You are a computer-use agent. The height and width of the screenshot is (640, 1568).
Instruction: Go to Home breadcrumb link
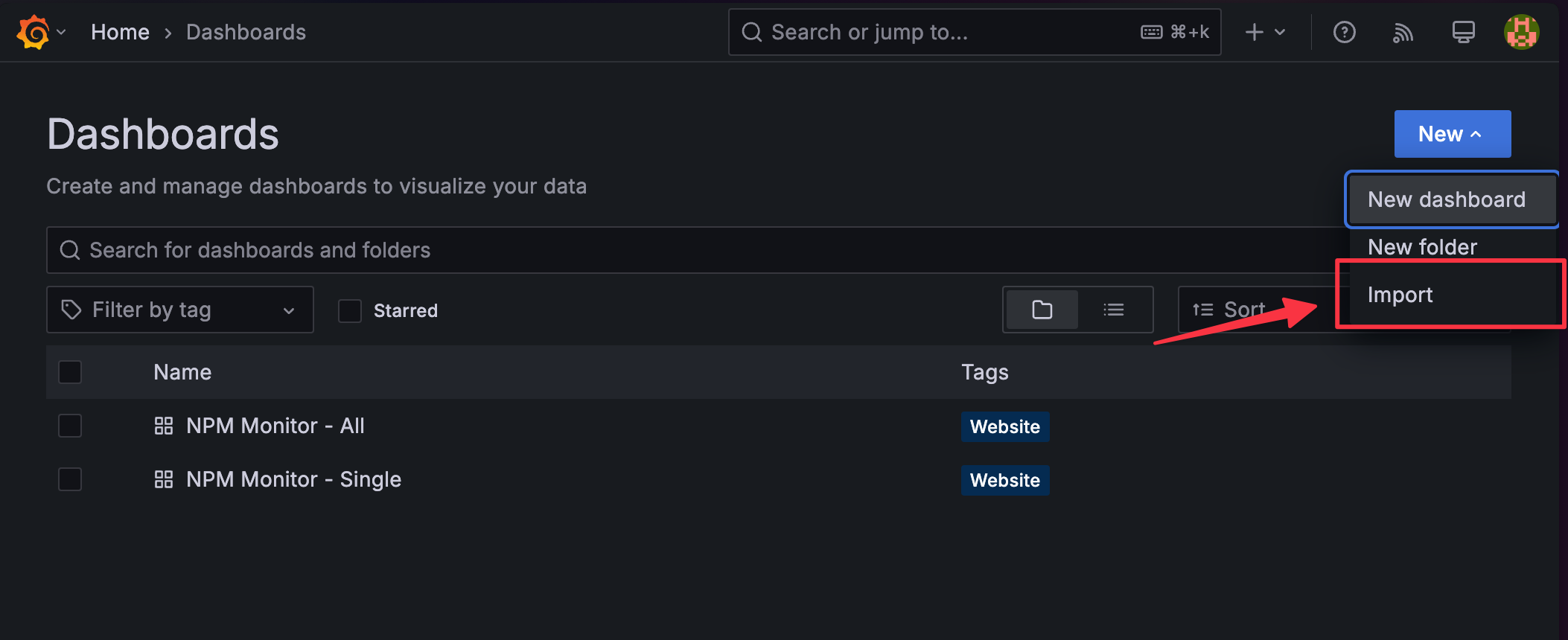[120, 33]
